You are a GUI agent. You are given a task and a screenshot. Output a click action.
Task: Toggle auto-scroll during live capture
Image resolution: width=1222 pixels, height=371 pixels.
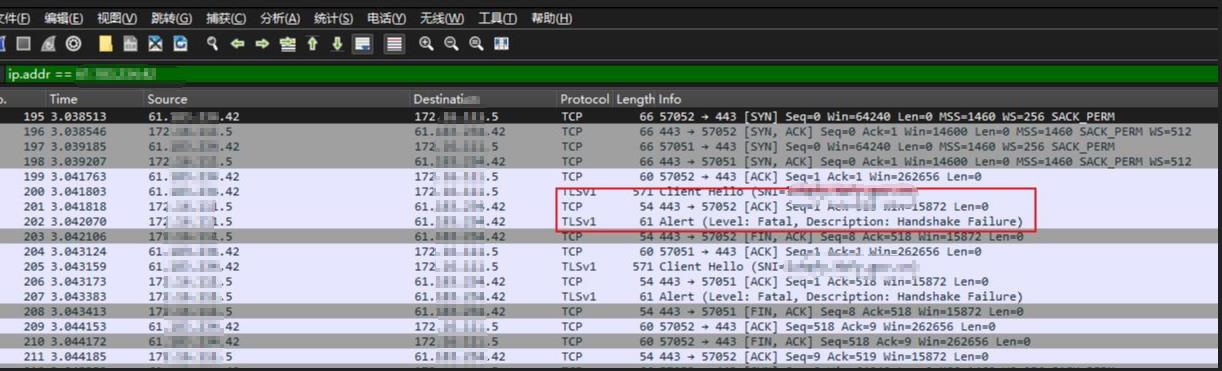coord(363,44)
